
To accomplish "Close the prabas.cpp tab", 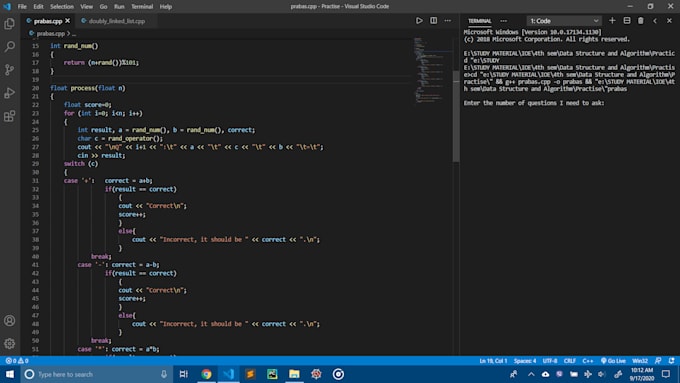I will (x=68, y=21).
